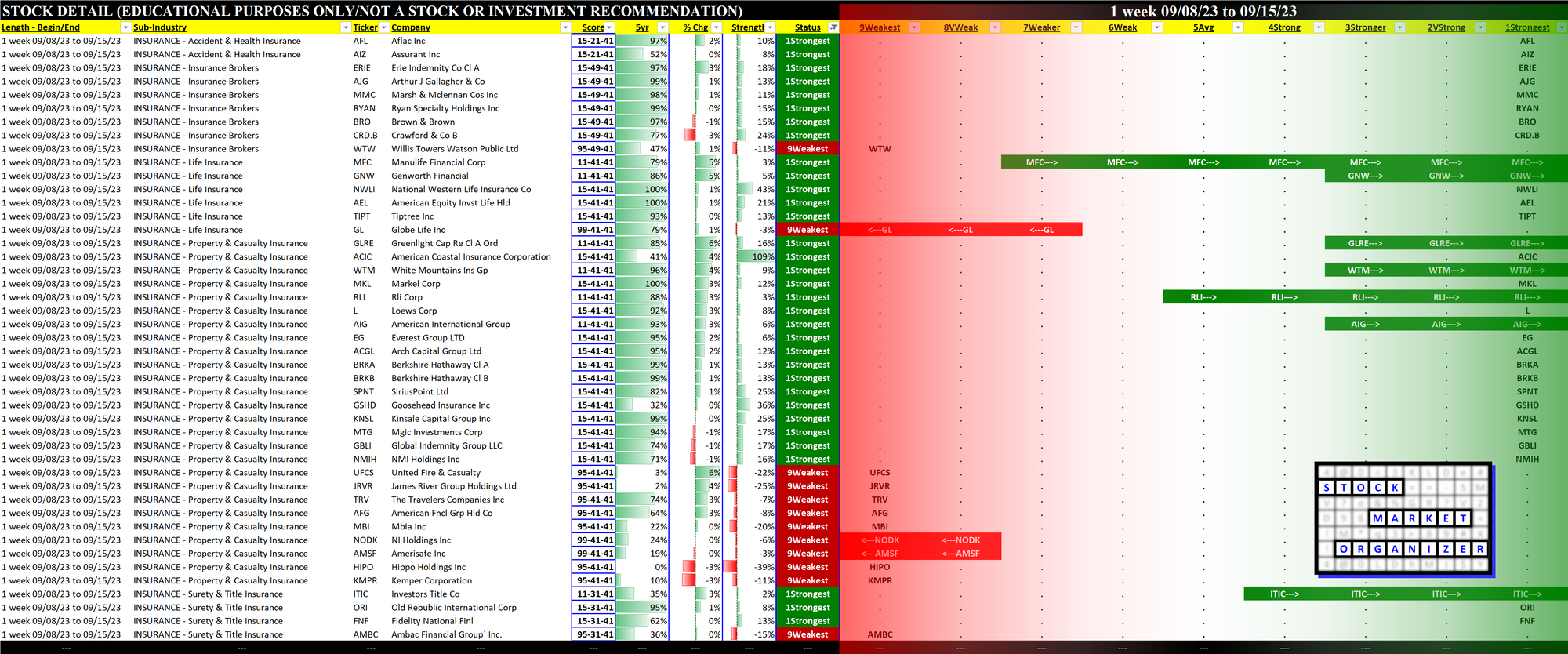
Task: Select the James River Group Holdings Ltd cell
Action: [x=481, y=486]
